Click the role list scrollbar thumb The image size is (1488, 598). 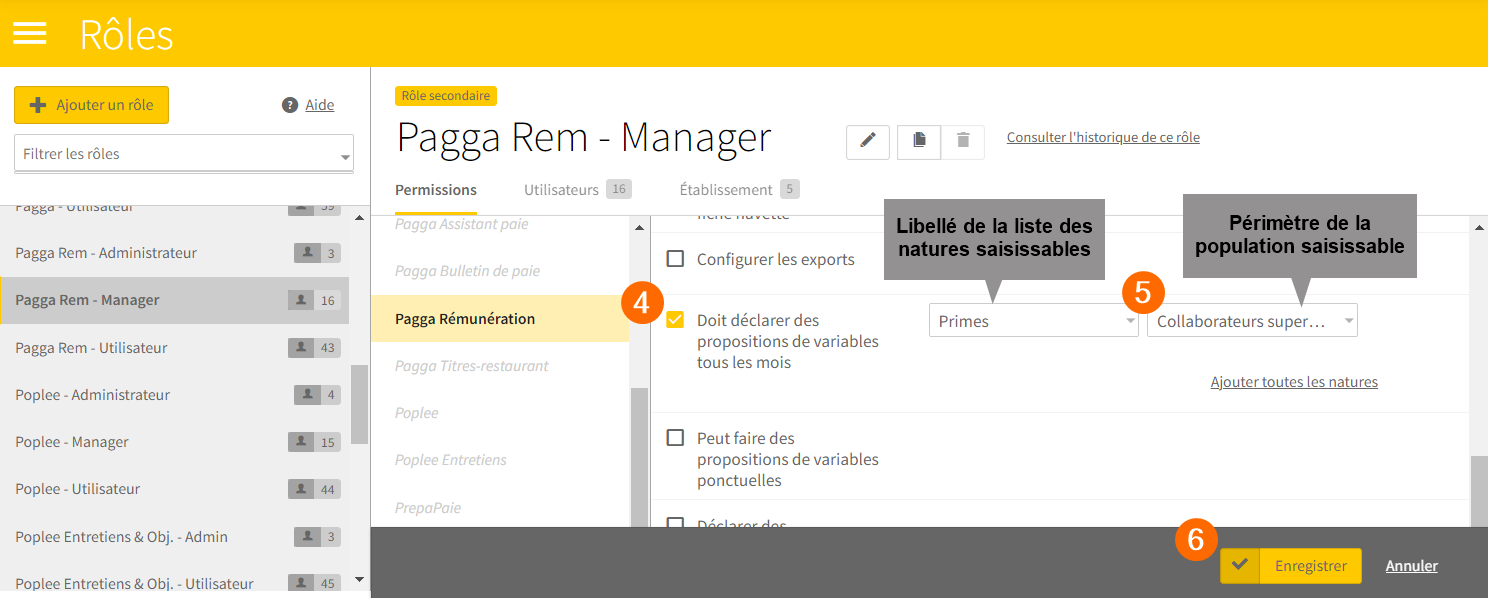click(359, 404)
